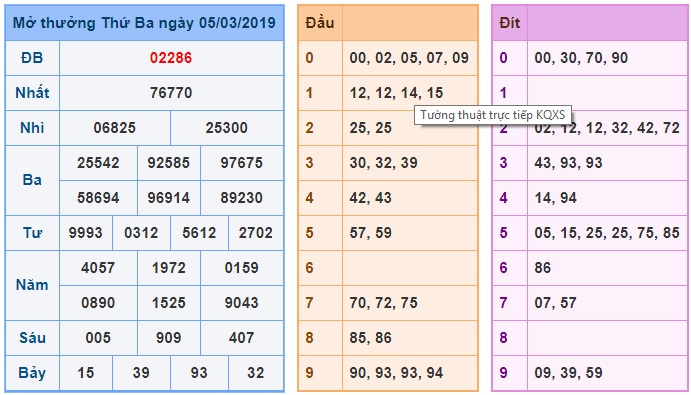
Task: Select the Bảy row label
Action: point(32,373)
